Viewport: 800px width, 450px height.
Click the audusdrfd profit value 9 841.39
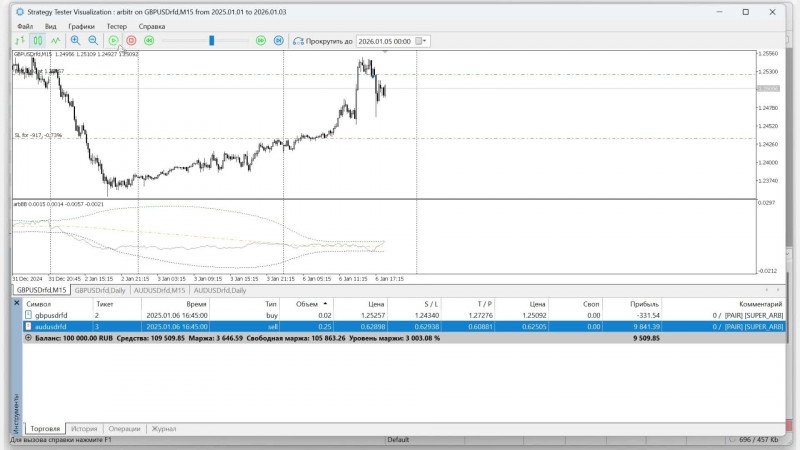tap(645, 327)
